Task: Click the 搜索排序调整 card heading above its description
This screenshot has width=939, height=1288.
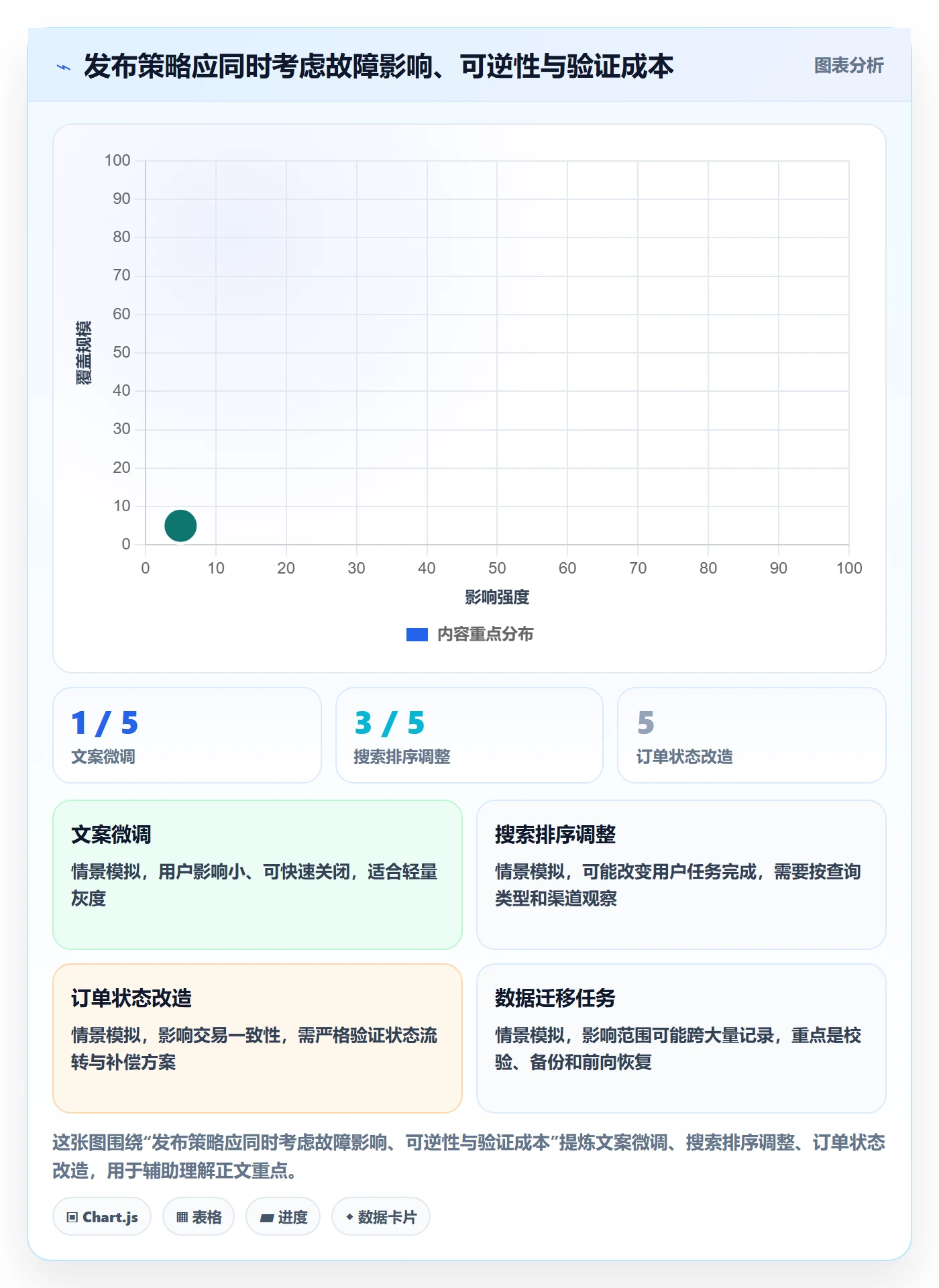Action: (x=555, y=835)
